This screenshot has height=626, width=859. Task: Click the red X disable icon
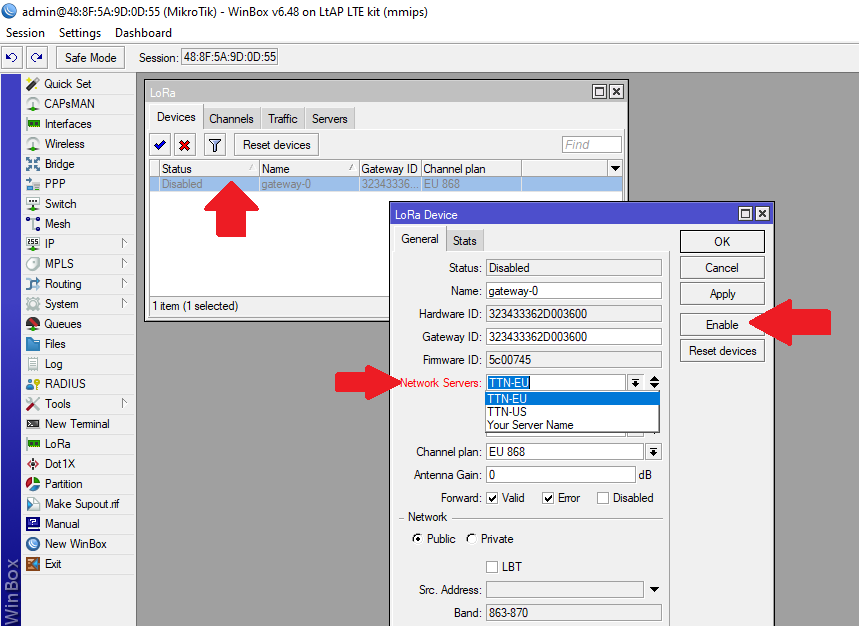pyautogui.click(x=185, y=145)
